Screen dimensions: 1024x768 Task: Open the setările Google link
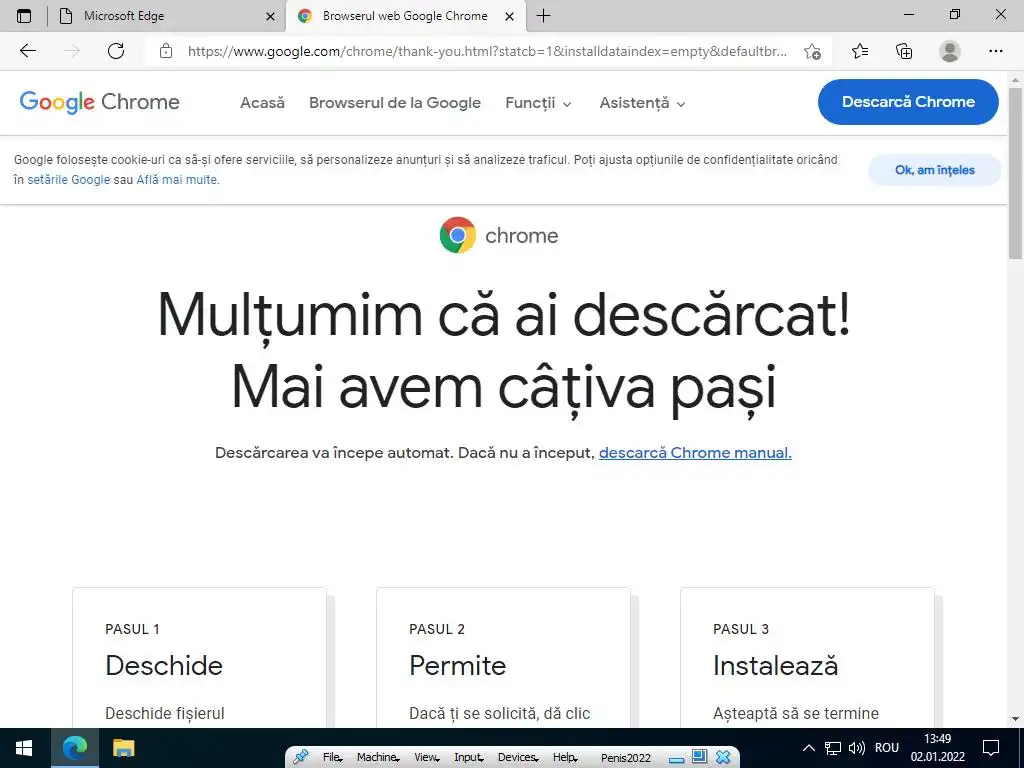pos(69,180)
